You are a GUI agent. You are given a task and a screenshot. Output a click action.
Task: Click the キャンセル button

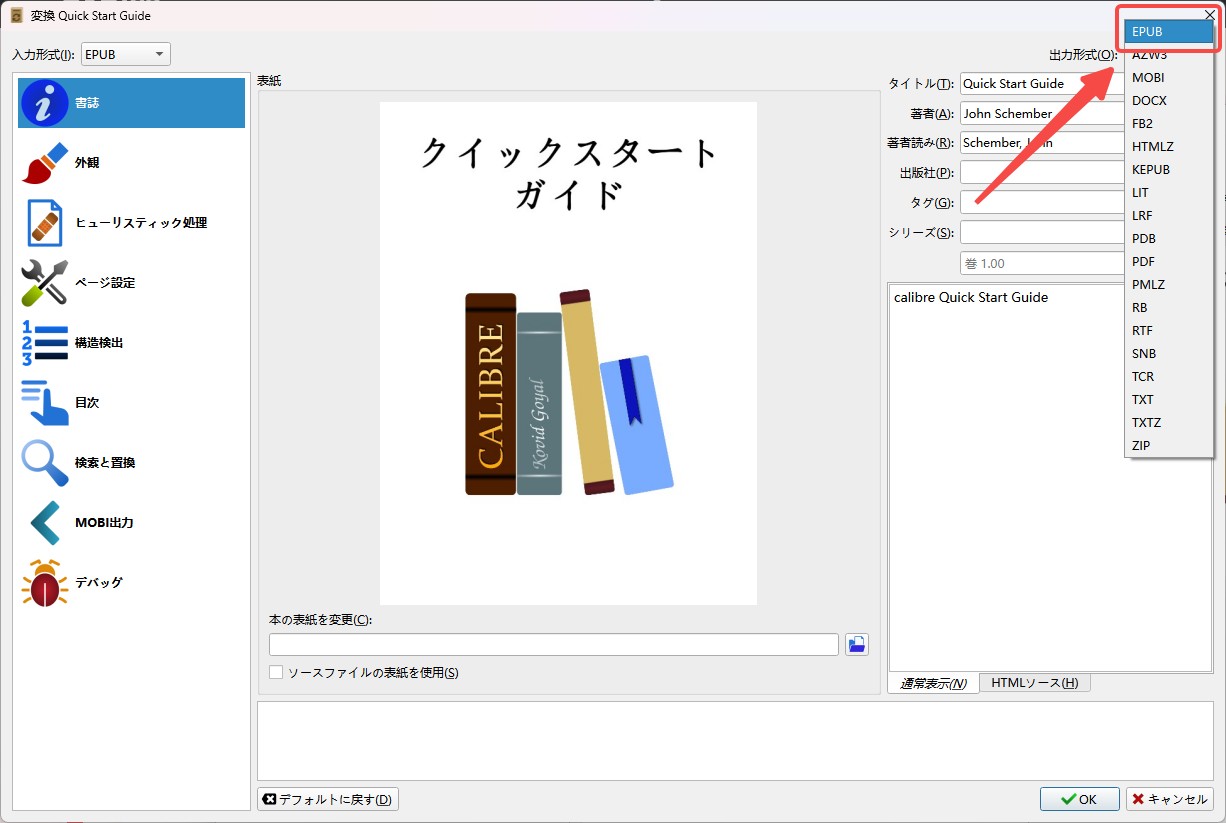tap(1170, 799)
